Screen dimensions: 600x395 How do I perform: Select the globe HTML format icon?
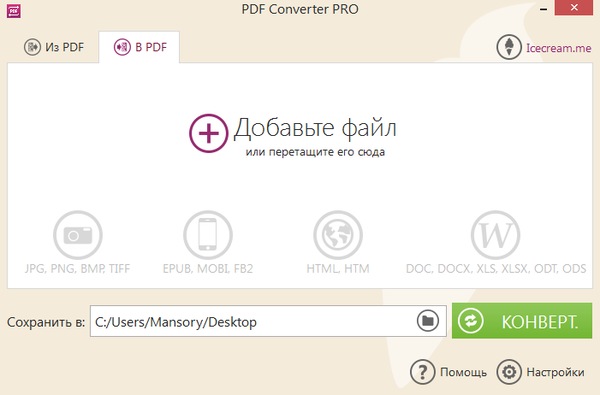click(338, 235)
